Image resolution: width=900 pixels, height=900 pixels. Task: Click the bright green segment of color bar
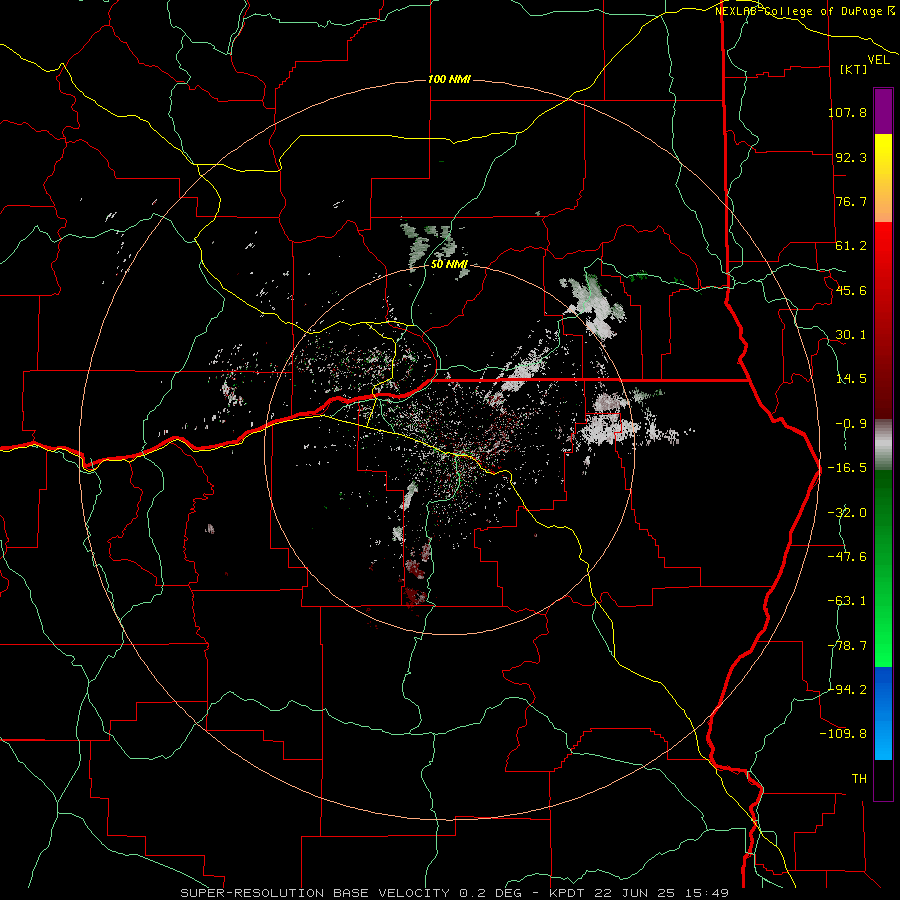point(883,568)
